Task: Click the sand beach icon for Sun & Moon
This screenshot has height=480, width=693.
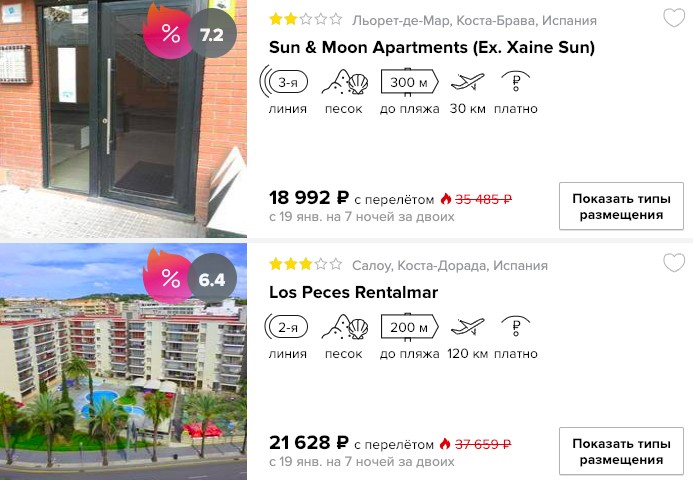Action: [x=345, y=82]
